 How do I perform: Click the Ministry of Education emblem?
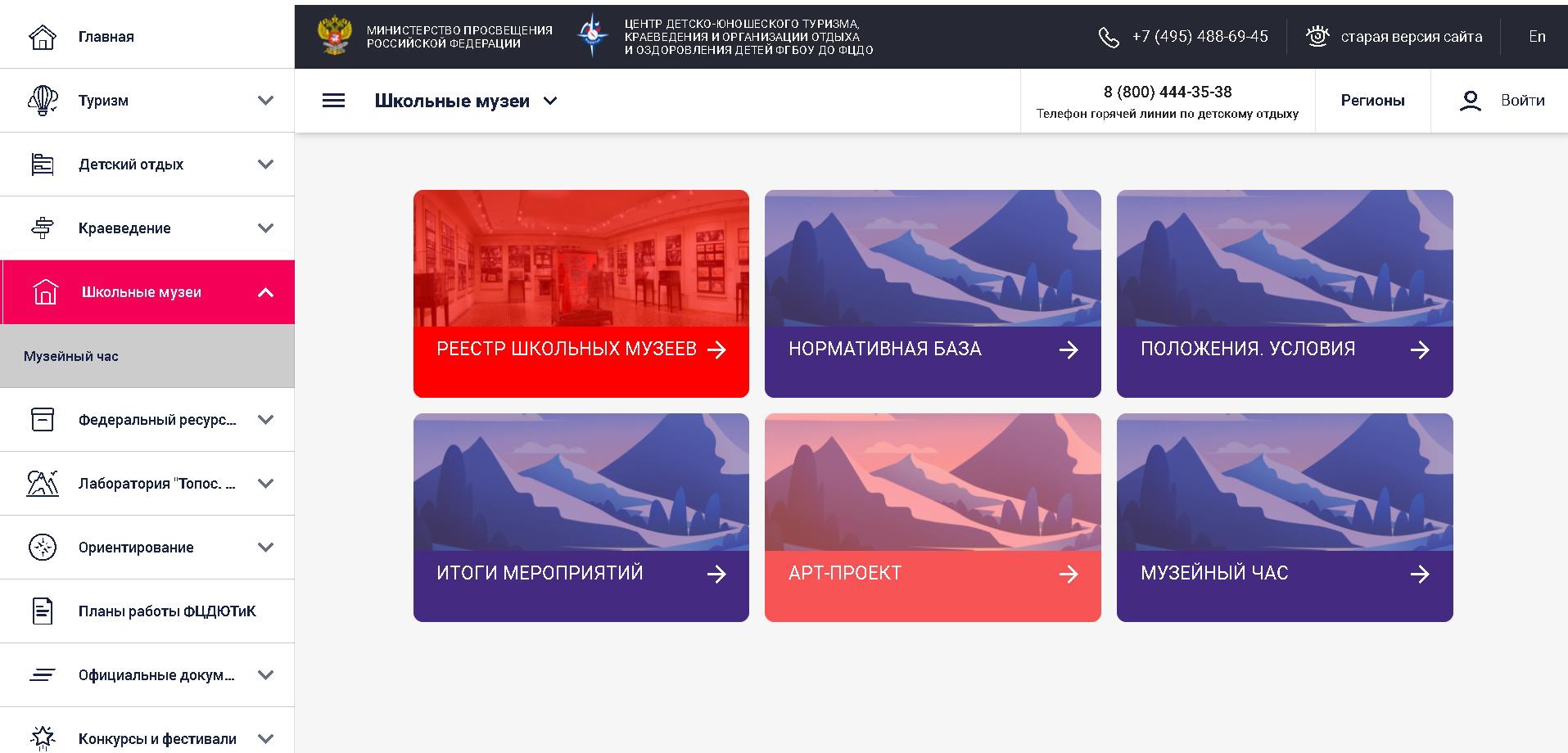335,37
